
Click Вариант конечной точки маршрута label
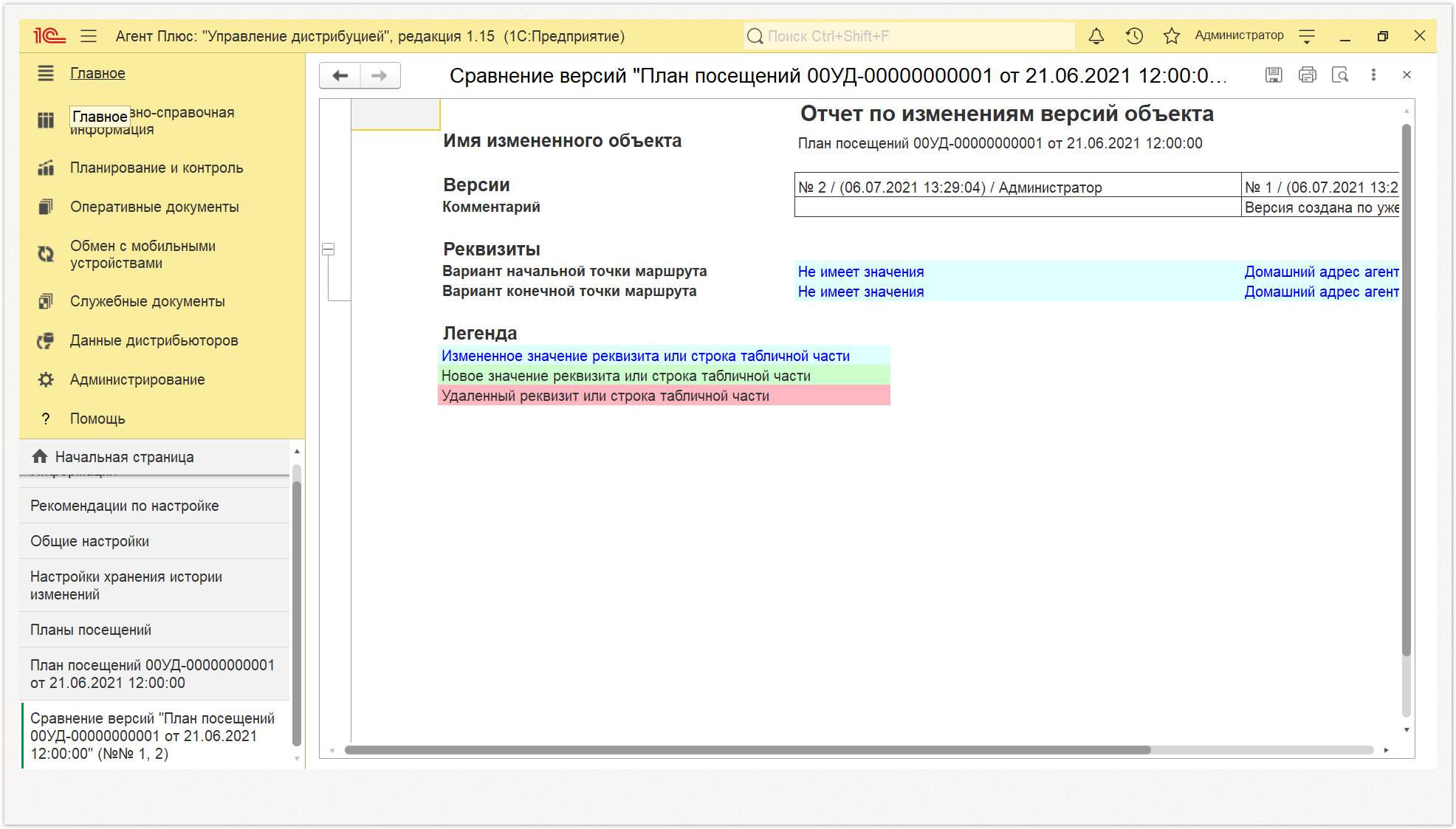pyautogui.click(x=569, y=291)
